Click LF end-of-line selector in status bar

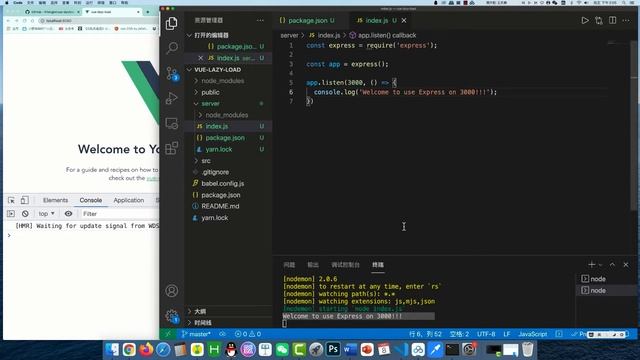coord(507,334)
